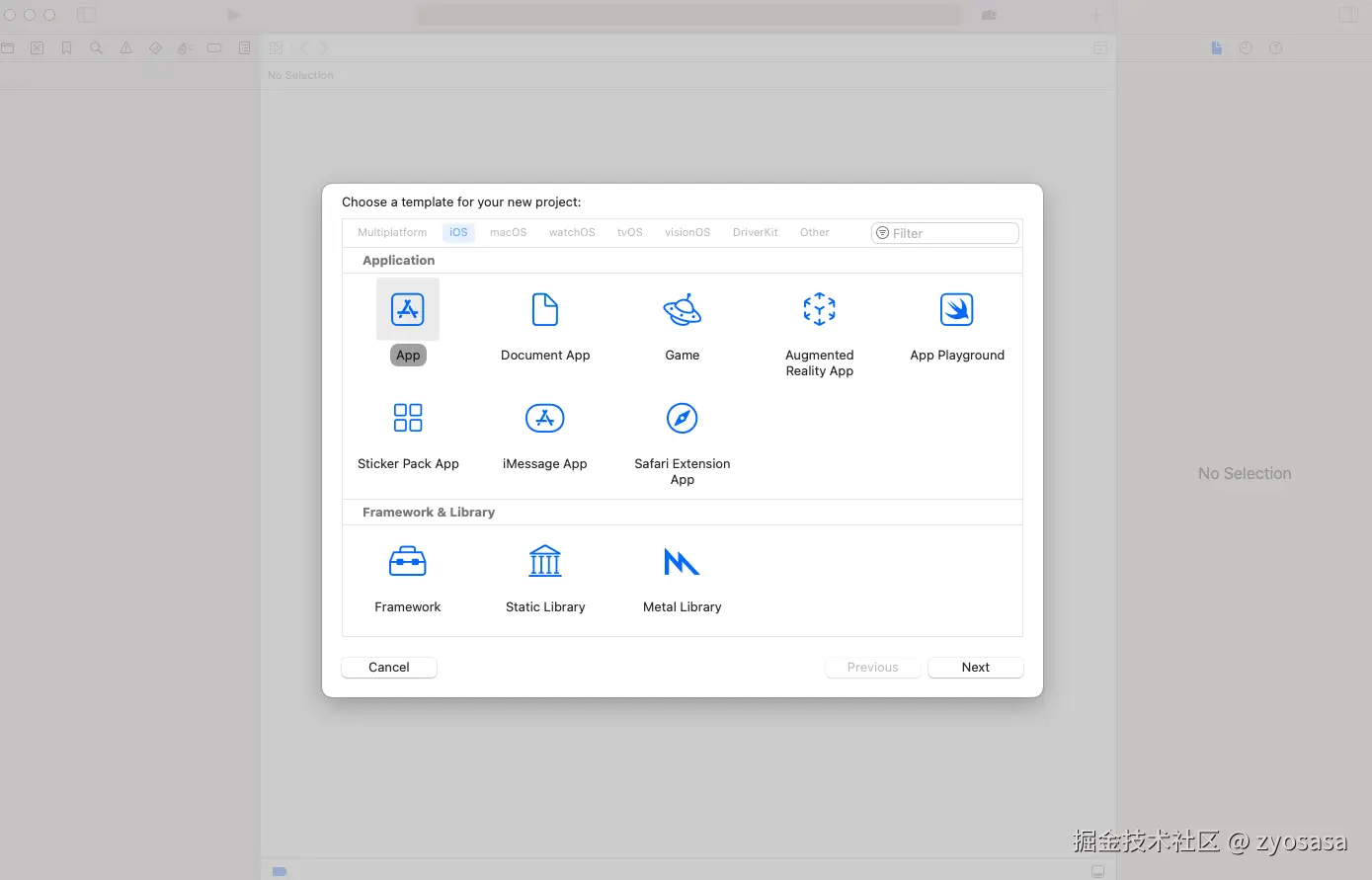1372x880 pixels.
Task: Switch to the visionOS tab
Action: (x=687, y=233)
